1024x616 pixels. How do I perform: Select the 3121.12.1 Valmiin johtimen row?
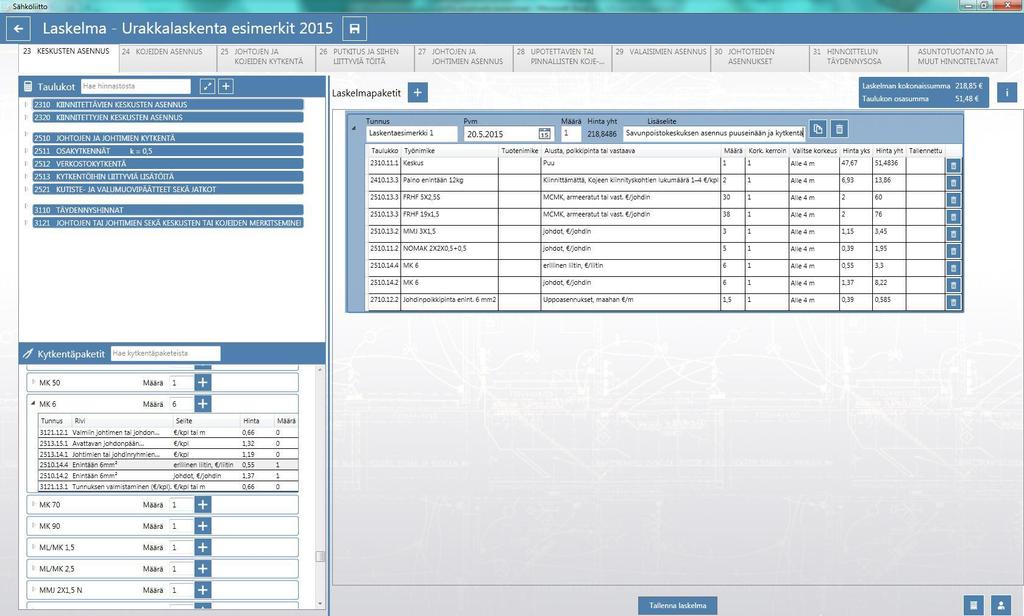[168, 432]
